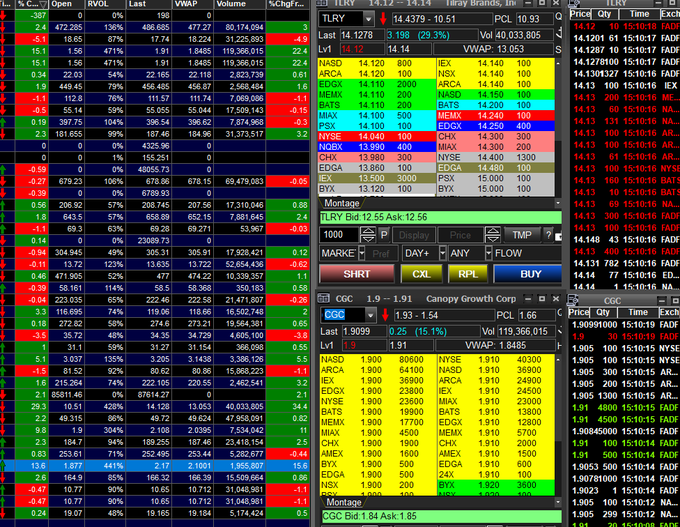Click the red down arrow beside CGC symbol
This screenshot has height=527, width=680.
382,314
